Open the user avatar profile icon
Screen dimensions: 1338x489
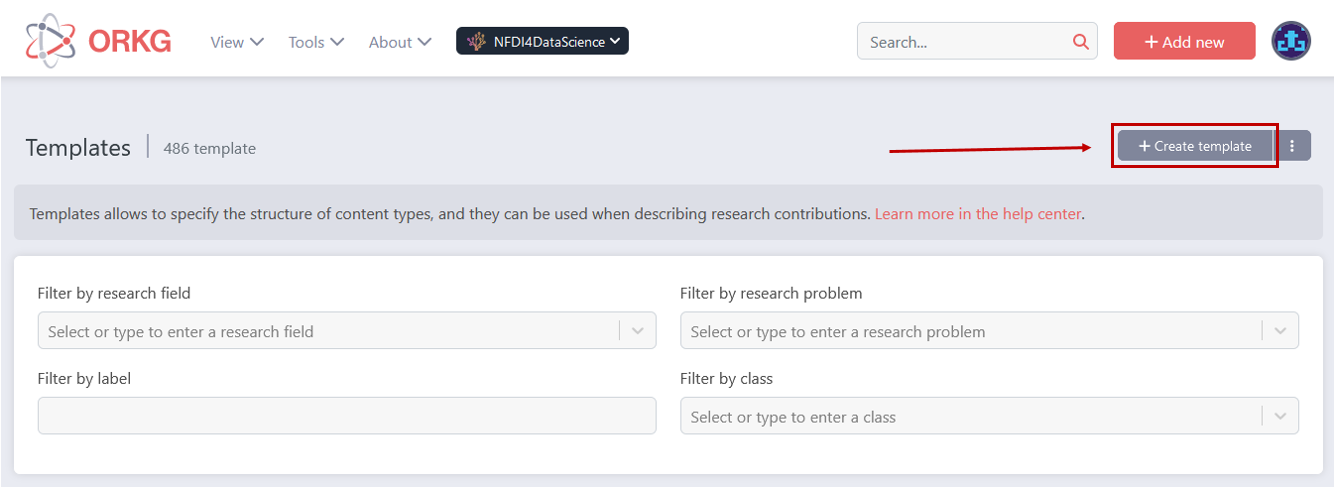1291,41
